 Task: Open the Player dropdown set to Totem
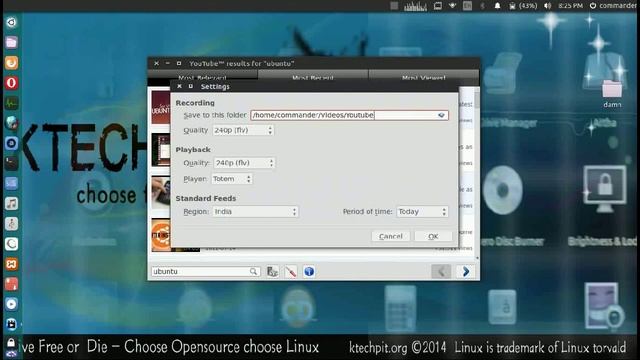231,179
